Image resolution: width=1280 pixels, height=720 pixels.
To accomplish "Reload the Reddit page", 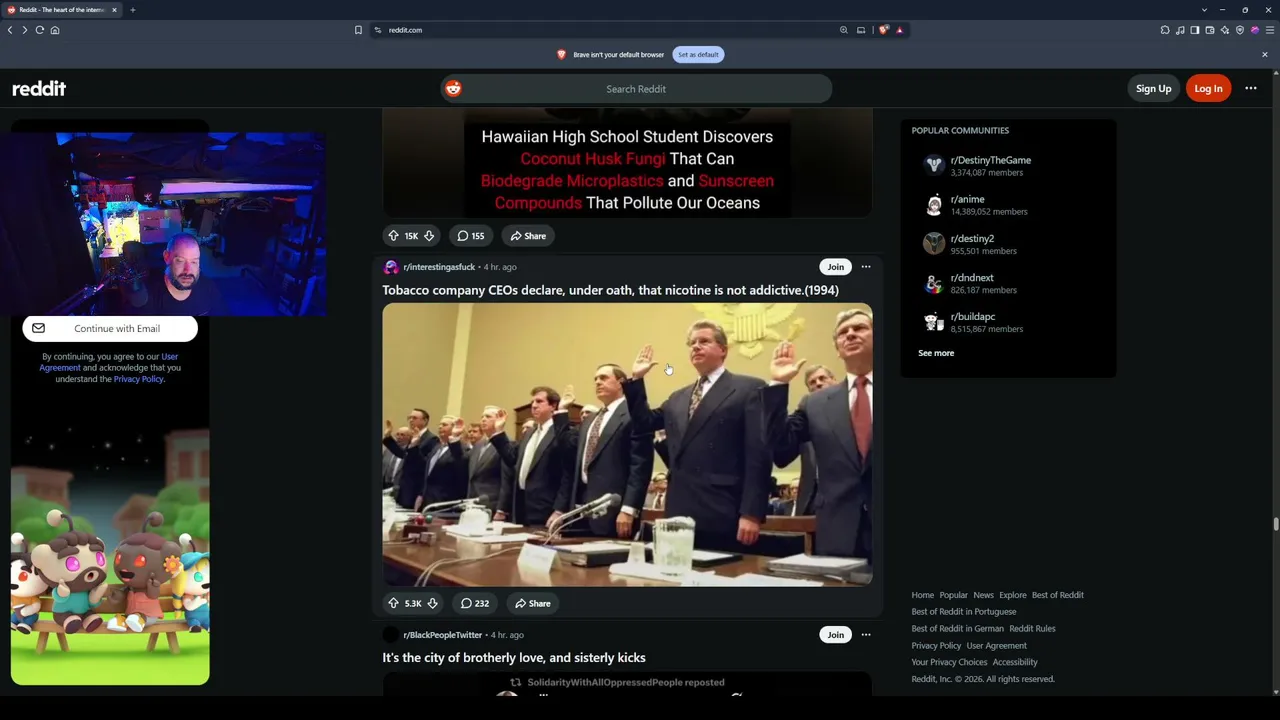I will point(40,30).
